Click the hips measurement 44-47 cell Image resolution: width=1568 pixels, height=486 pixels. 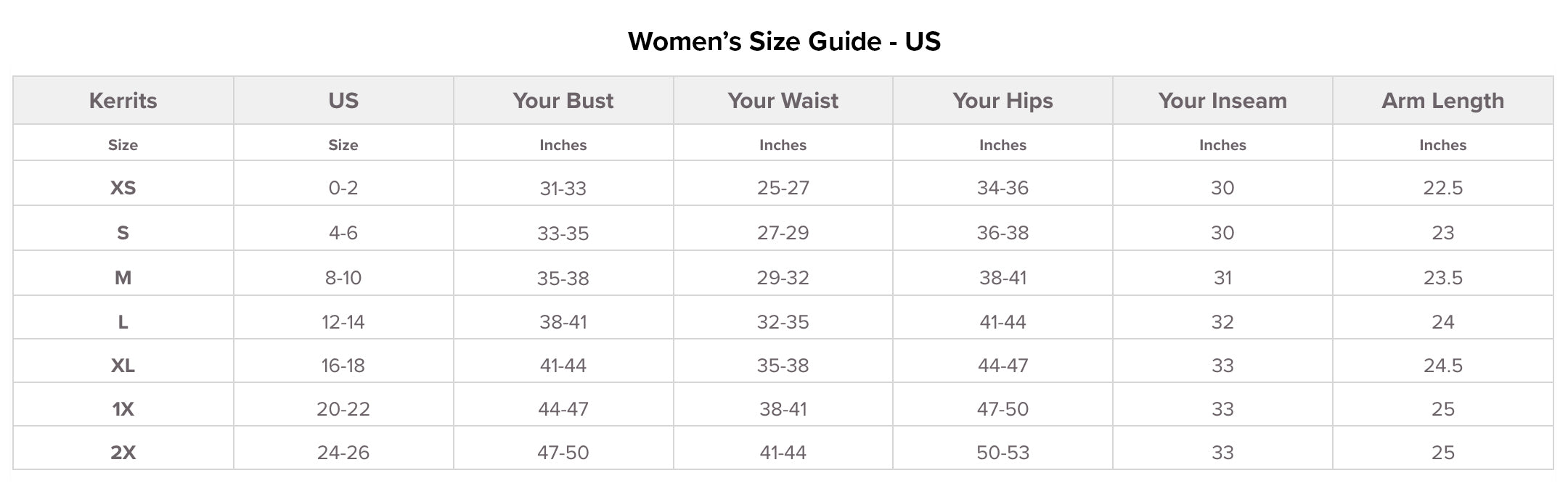coord(1003,366)
